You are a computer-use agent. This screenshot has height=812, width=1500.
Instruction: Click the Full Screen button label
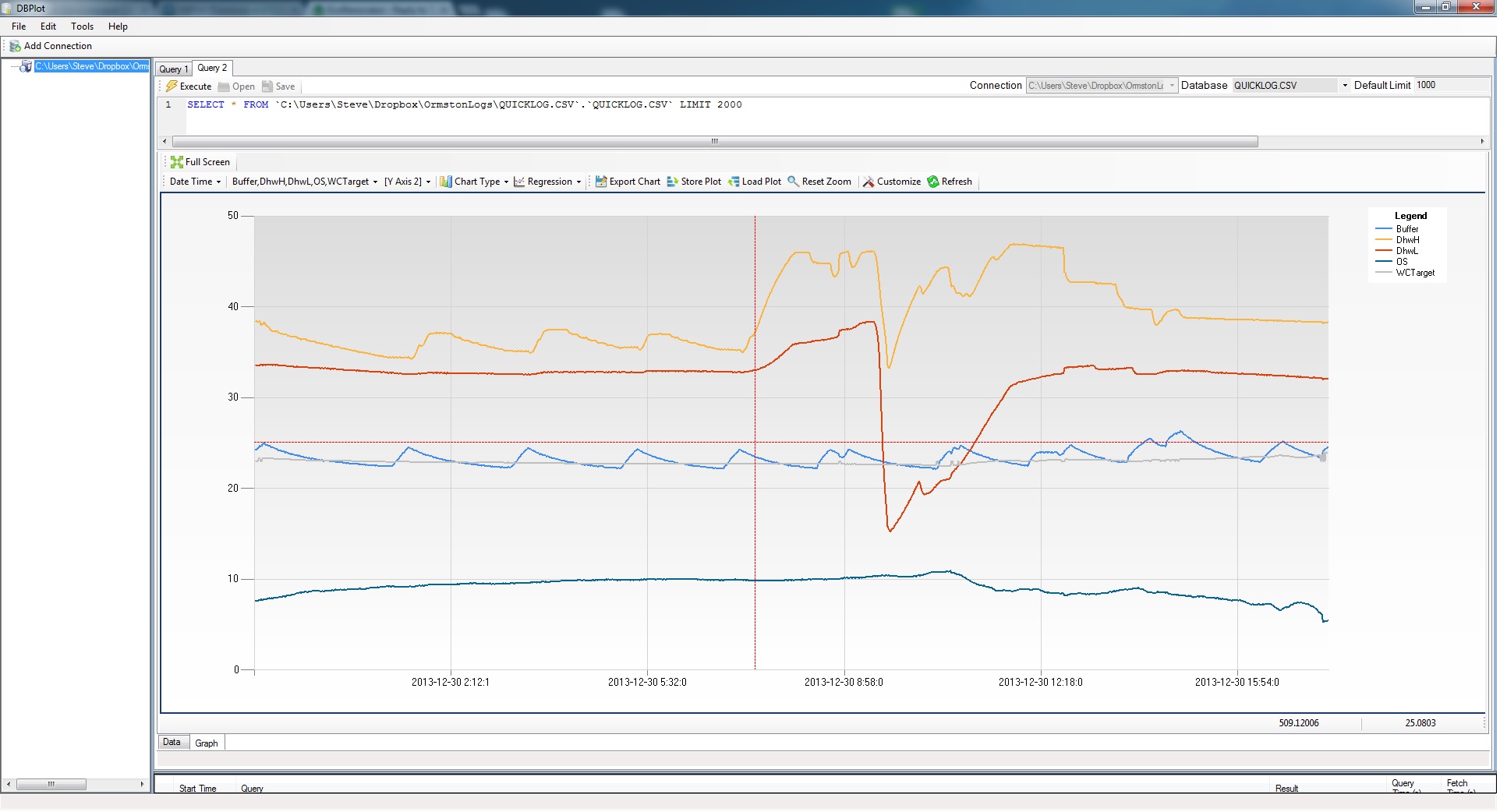[207, 162]
